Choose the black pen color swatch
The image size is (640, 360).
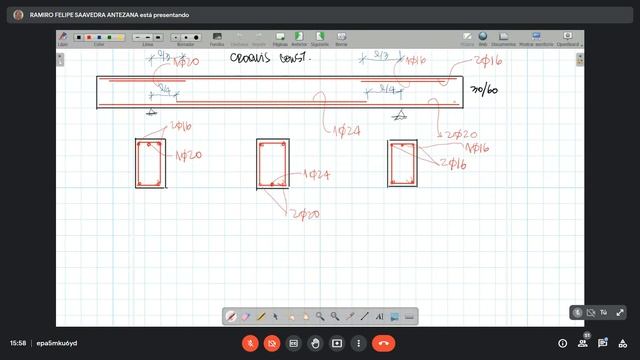tap(79, 38)
